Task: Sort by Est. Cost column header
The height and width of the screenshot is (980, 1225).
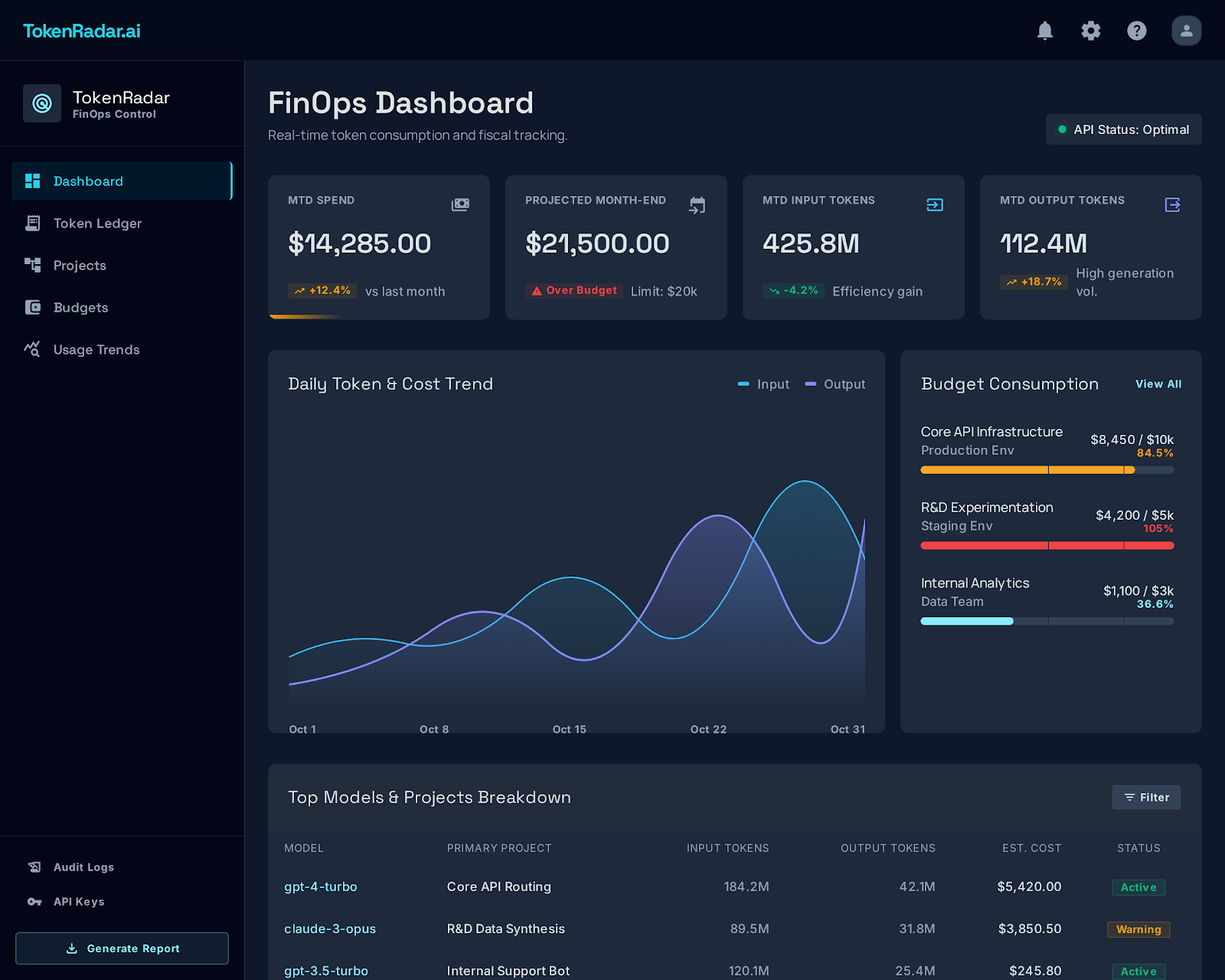Action: point(1032,848)
